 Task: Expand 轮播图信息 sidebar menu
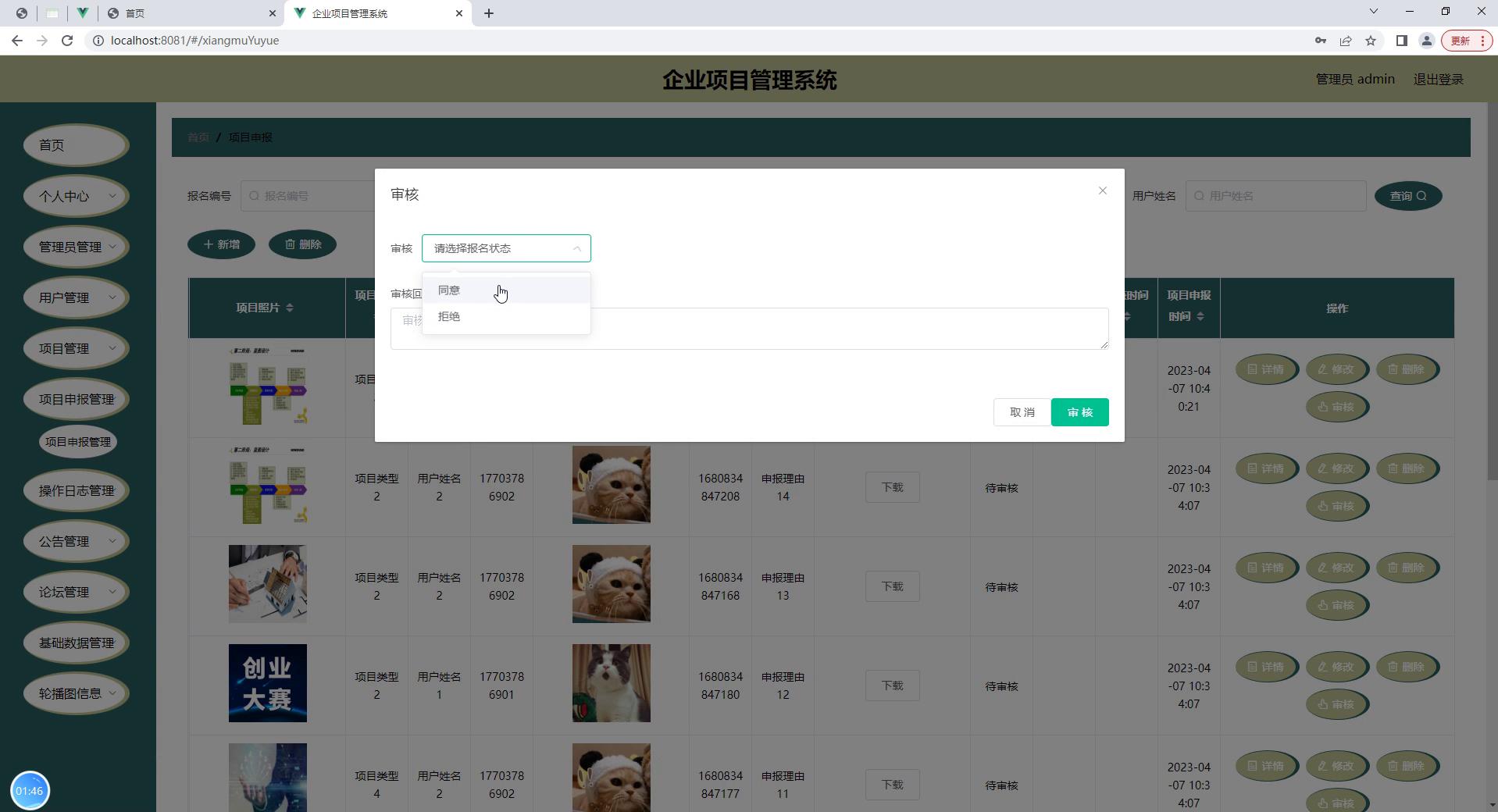click(76, 693)
